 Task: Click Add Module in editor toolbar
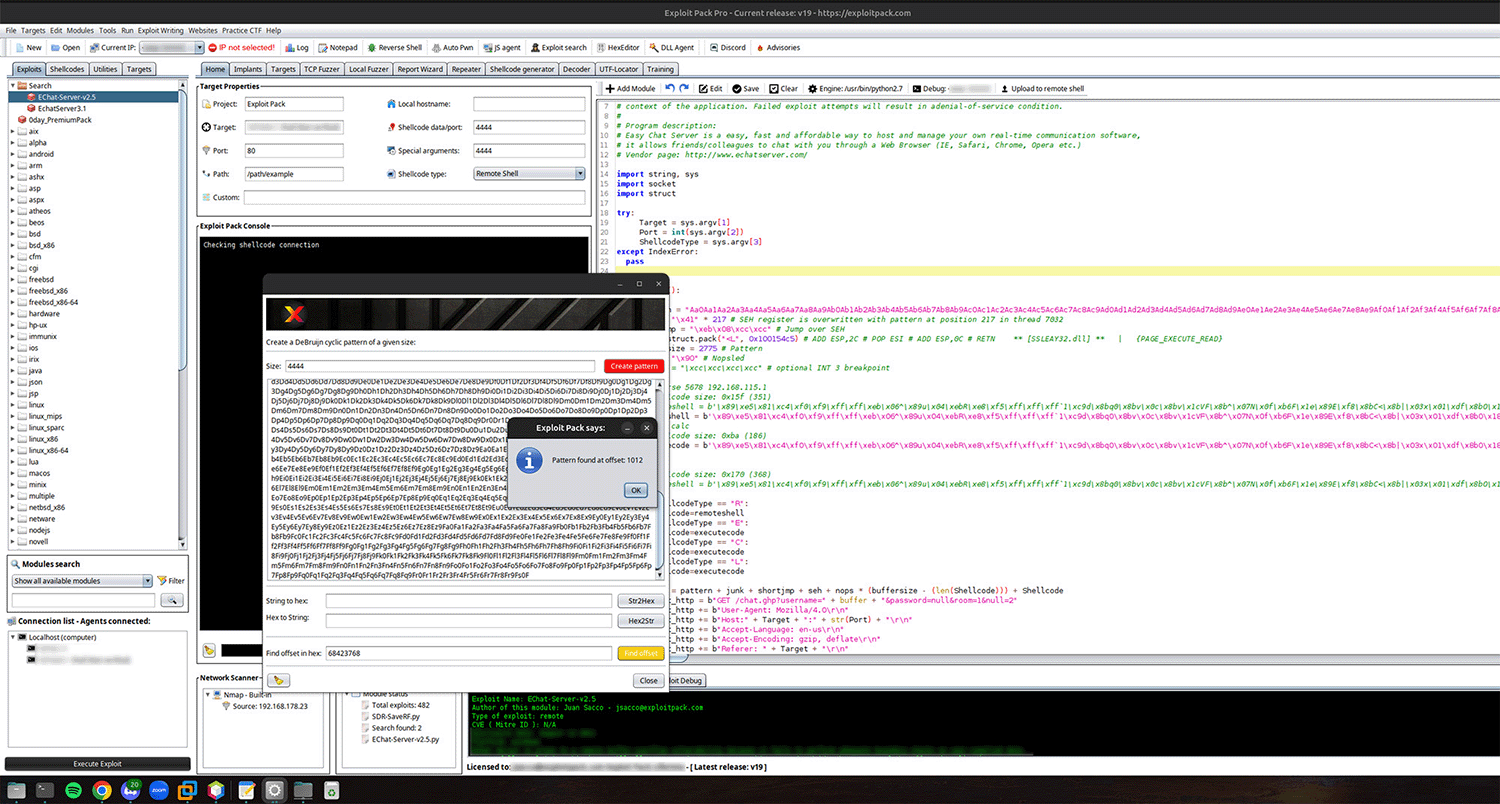click(x=631, y=89)
